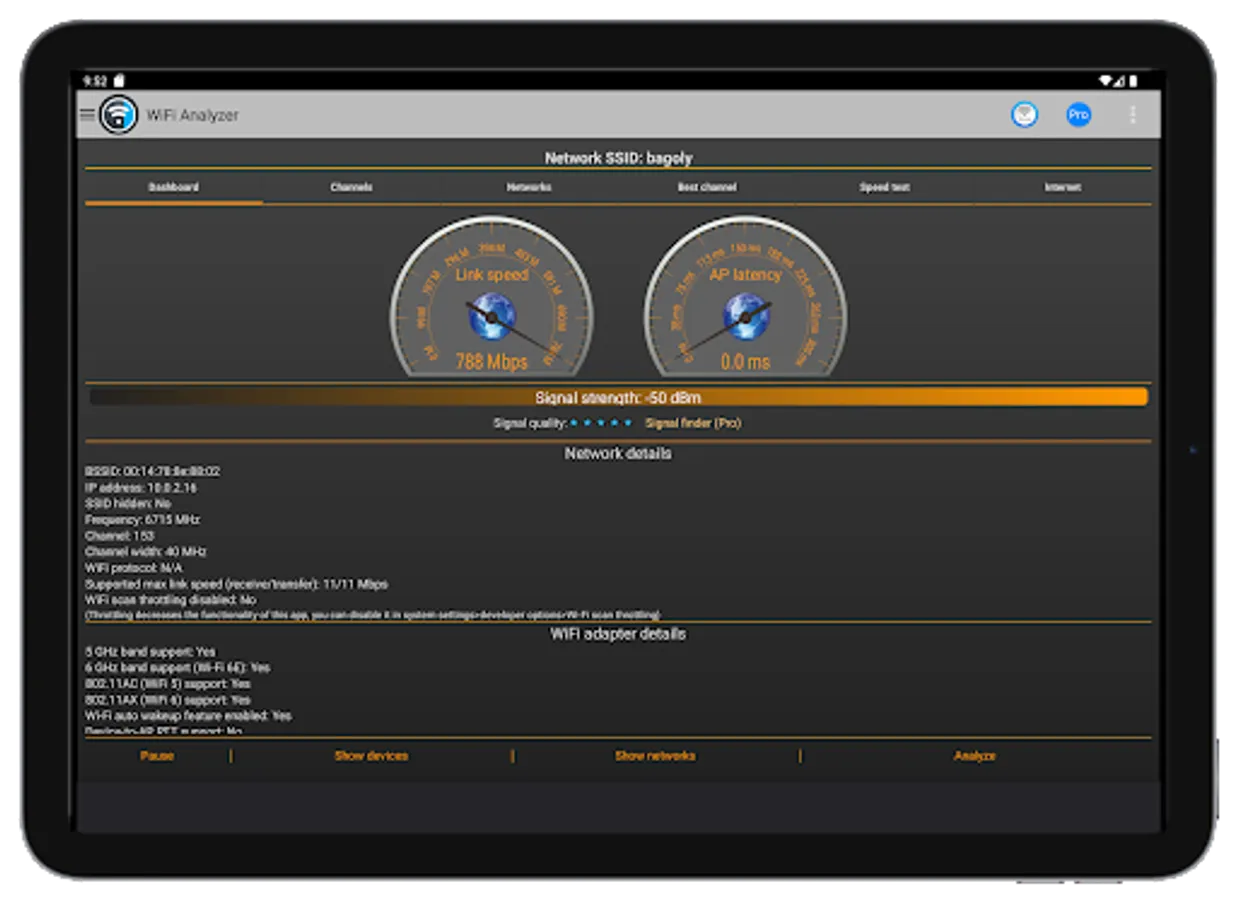The width and height of the screenshot is (1235, 900).
Task: Tap the BSSID row
Action: 153,471
